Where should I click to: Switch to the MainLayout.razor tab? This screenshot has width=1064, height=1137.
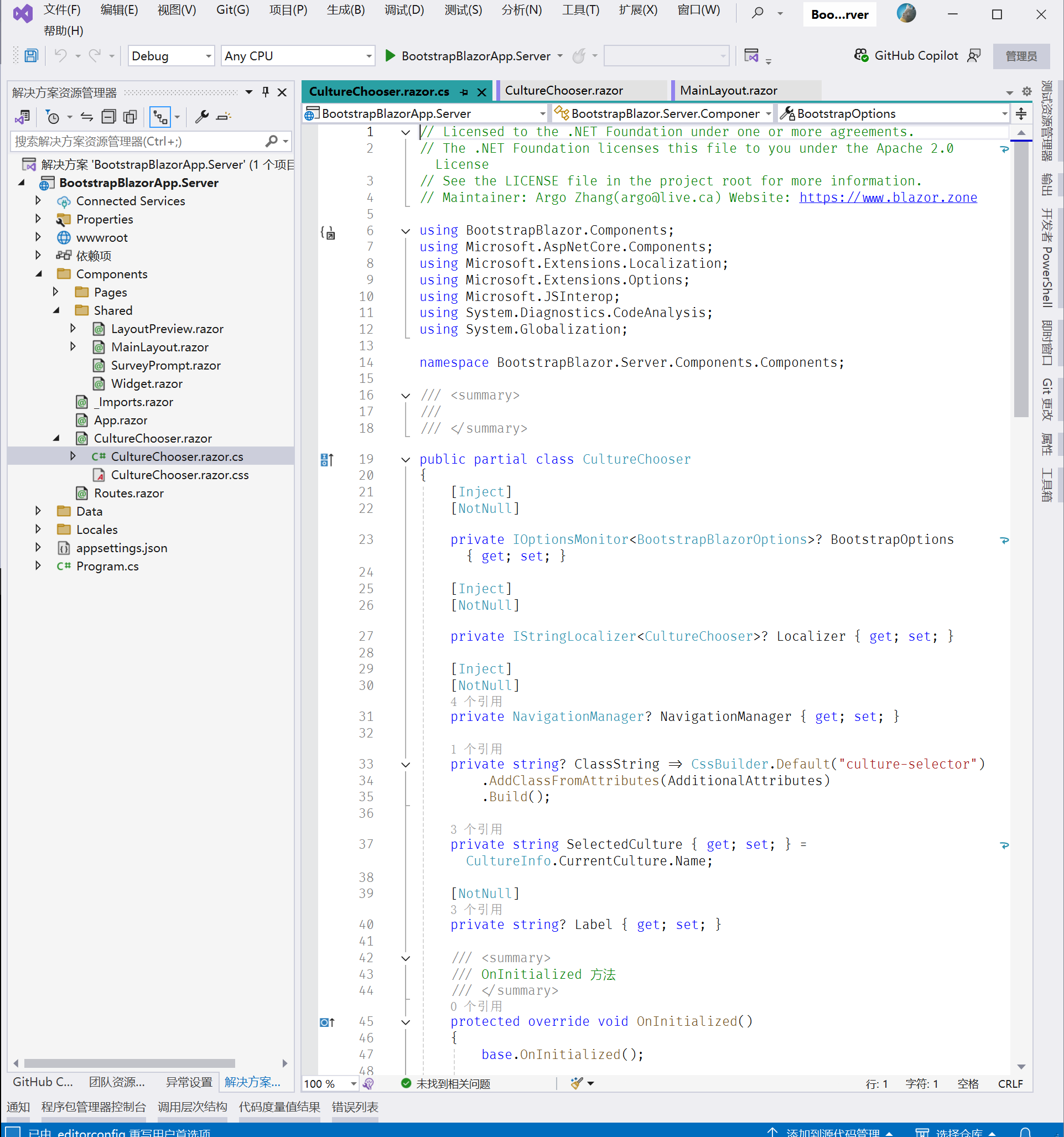[728, 91]
